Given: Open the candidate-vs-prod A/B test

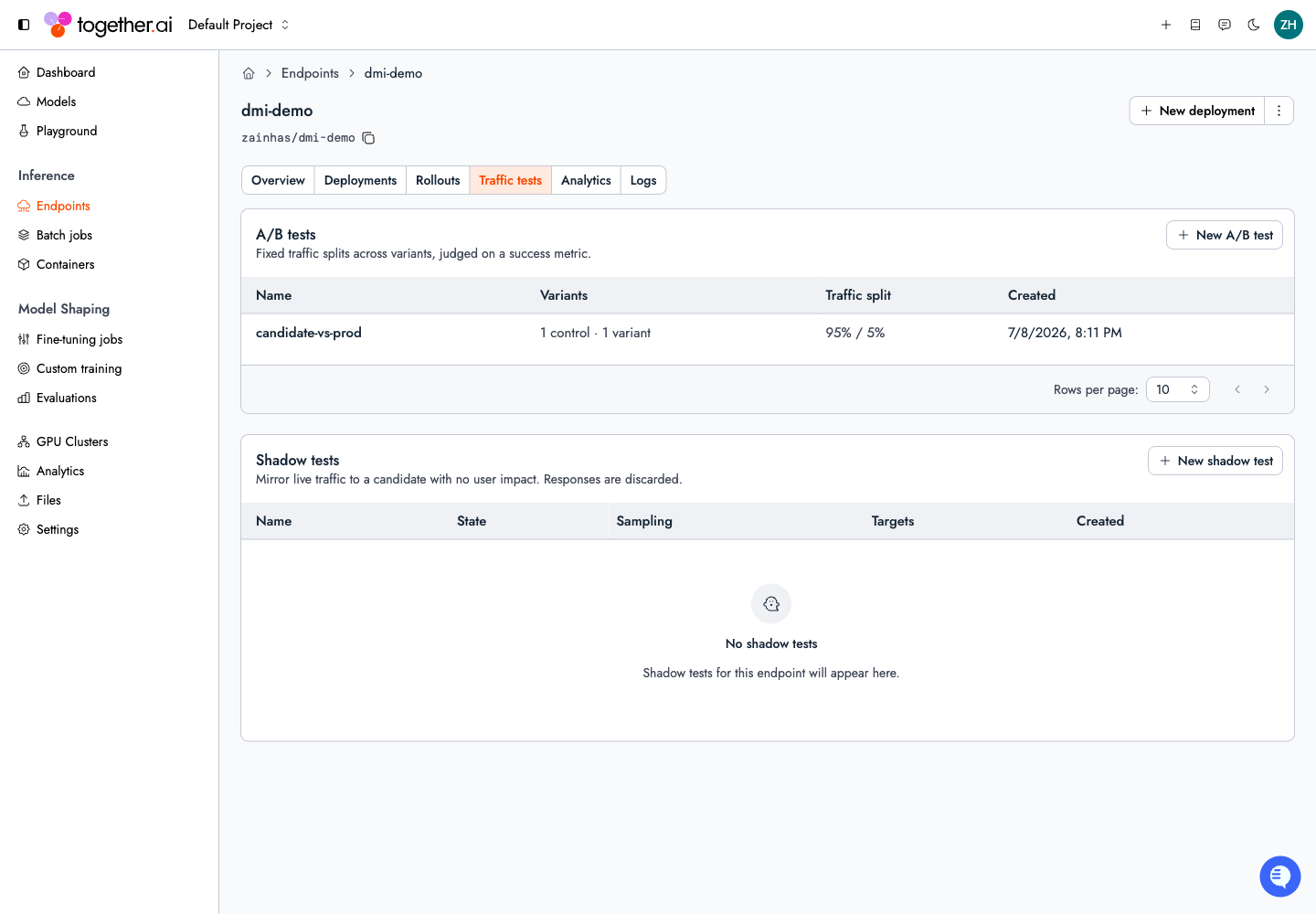Looking at the screenshot, I should tap(309, 333).
